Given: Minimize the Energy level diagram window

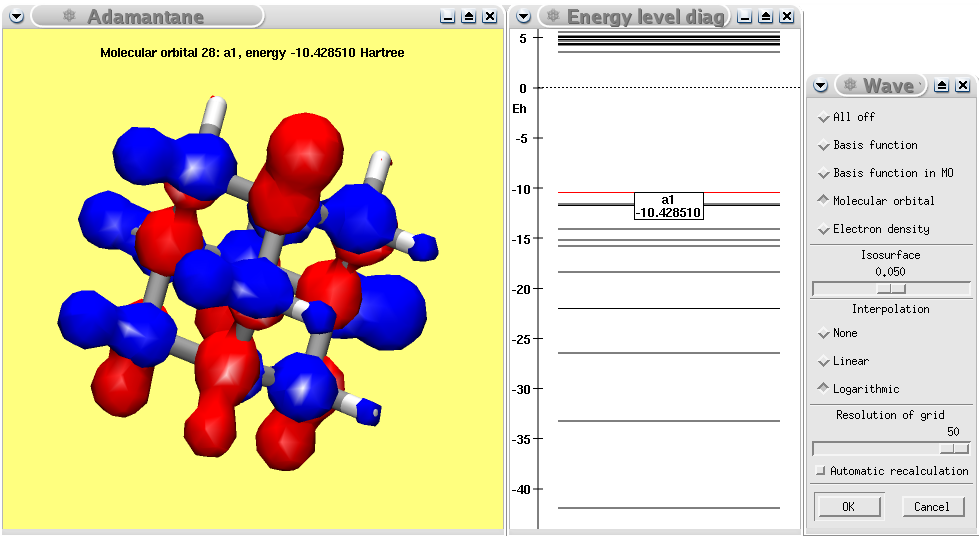Looking at the screenshot, I should pos(744,16).
